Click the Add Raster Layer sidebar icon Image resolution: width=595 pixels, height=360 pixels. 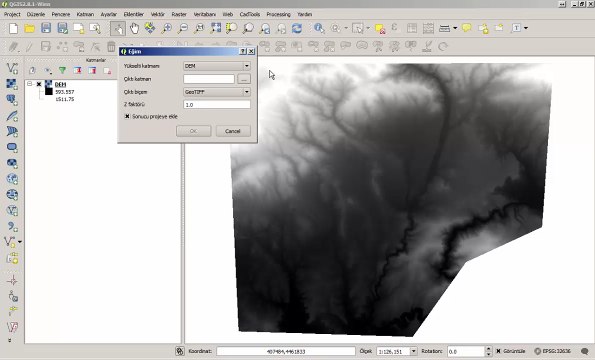click(x=12, y=84)
